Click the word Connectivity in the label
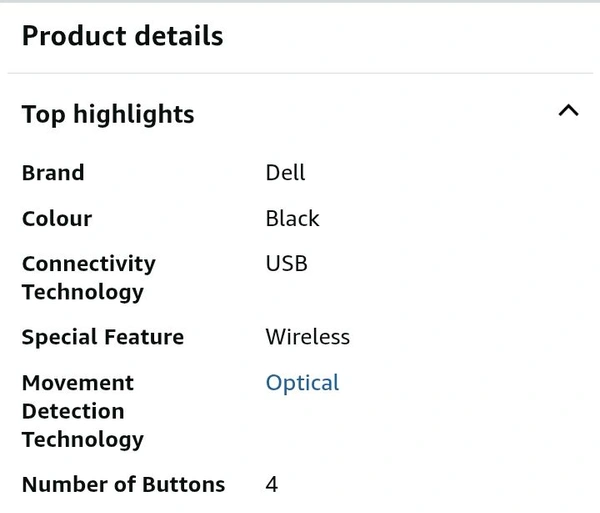This screenshot has height=513, width=600. click(89, 264)
